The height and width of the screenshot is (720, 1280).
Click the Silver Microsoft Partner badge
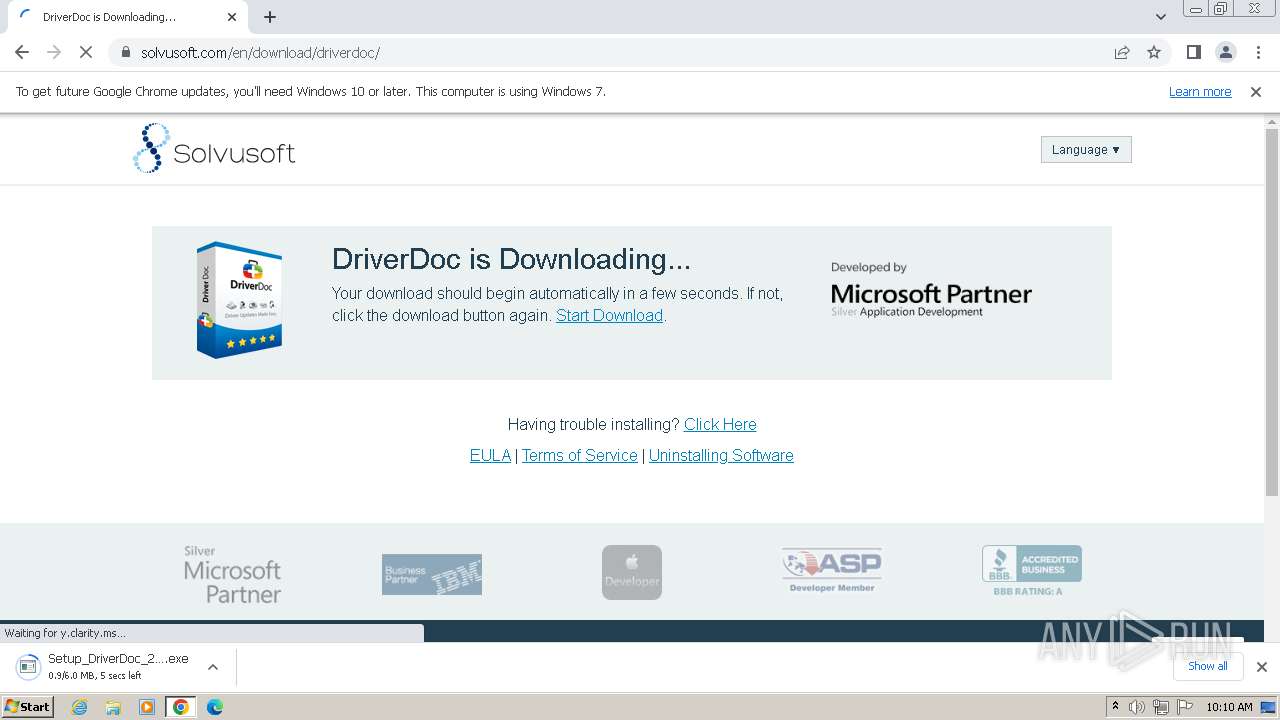coord(232,574)
